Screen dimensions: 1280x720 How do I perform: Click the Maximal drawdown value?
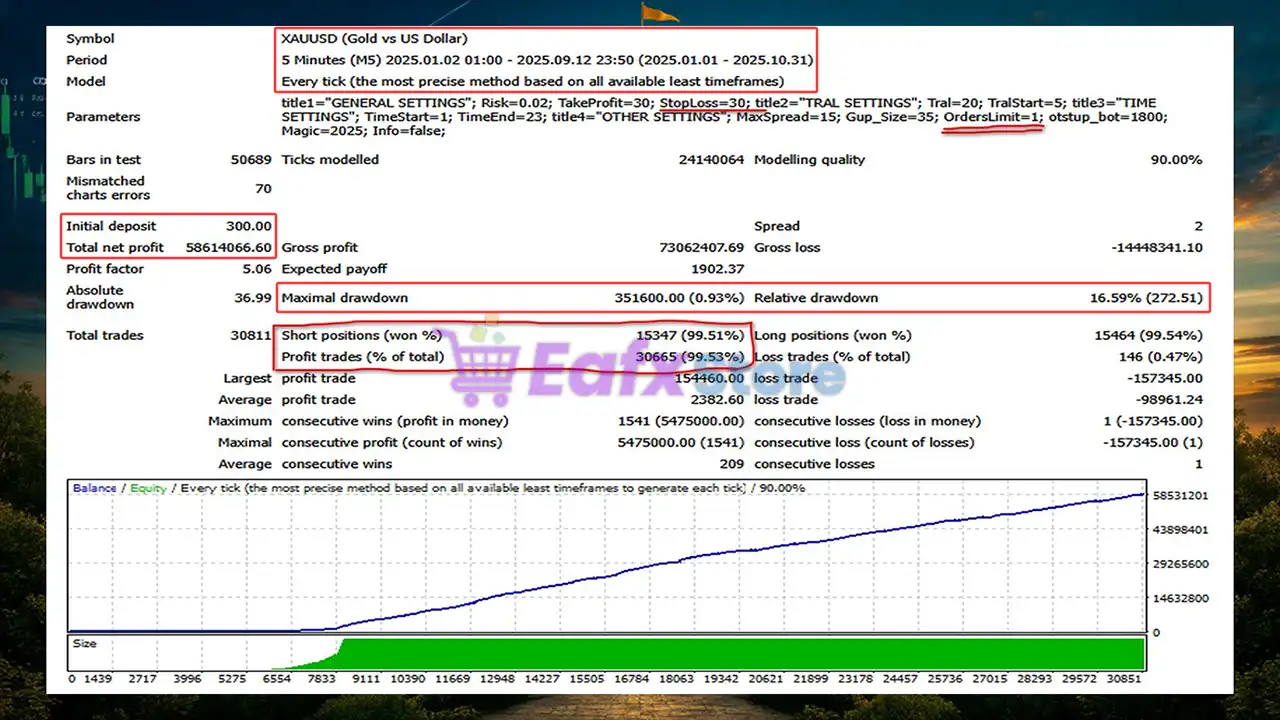tap(679, 297)
